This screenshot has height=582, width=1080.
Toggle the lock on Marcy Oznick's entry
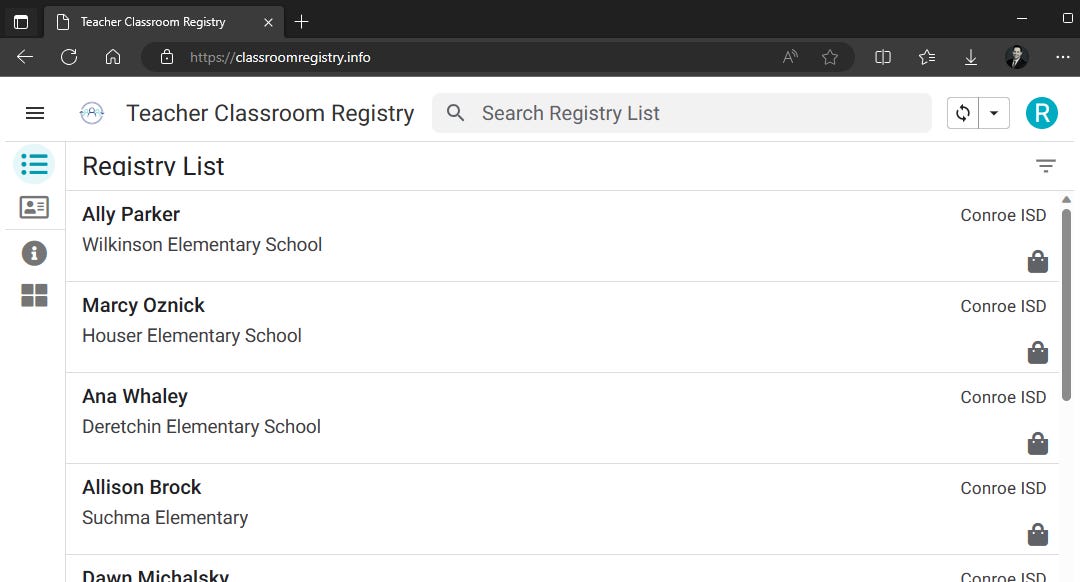[x=1037, y=352]
